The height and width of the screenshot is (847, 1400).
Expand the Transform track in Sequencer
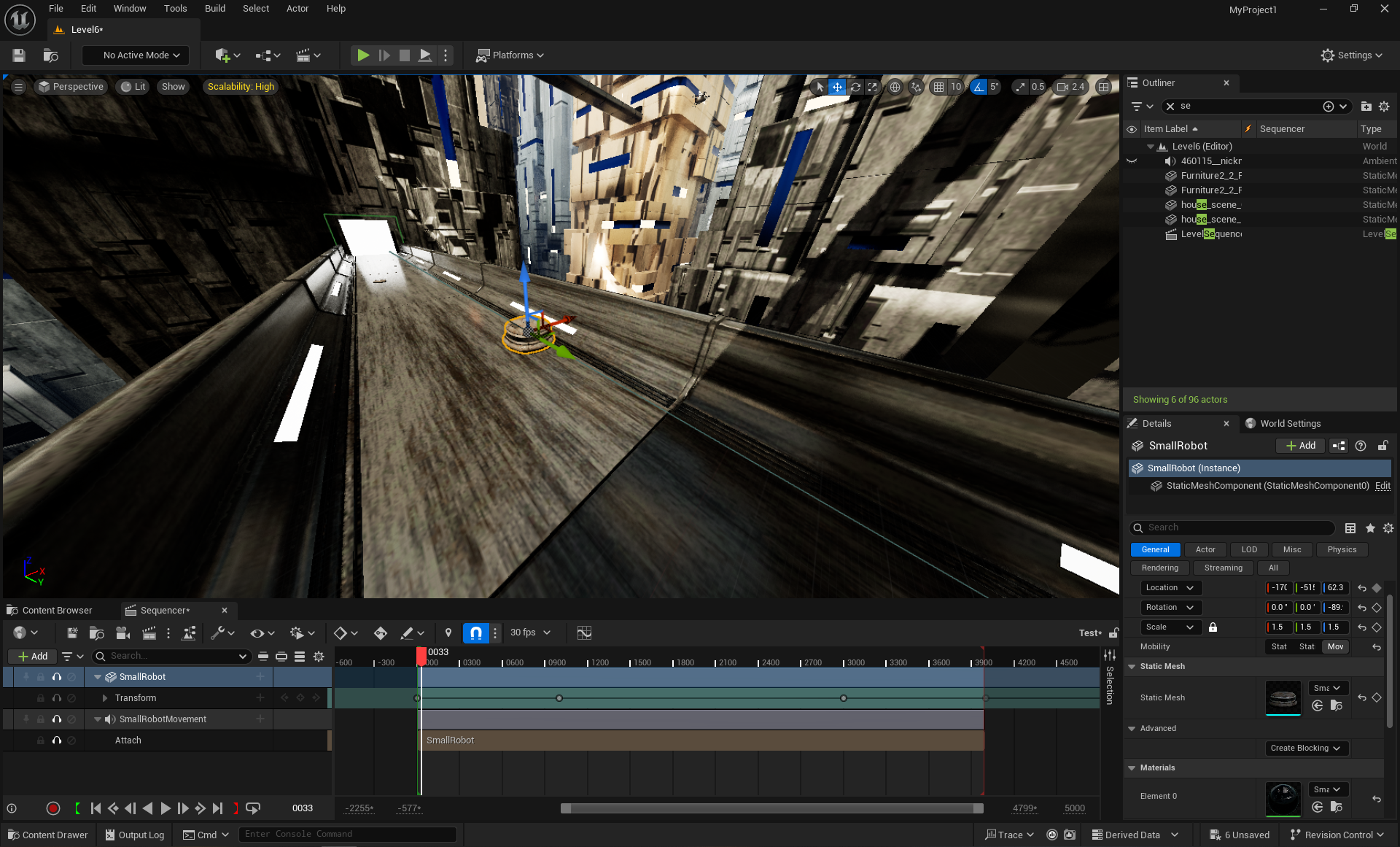point(105,698)
